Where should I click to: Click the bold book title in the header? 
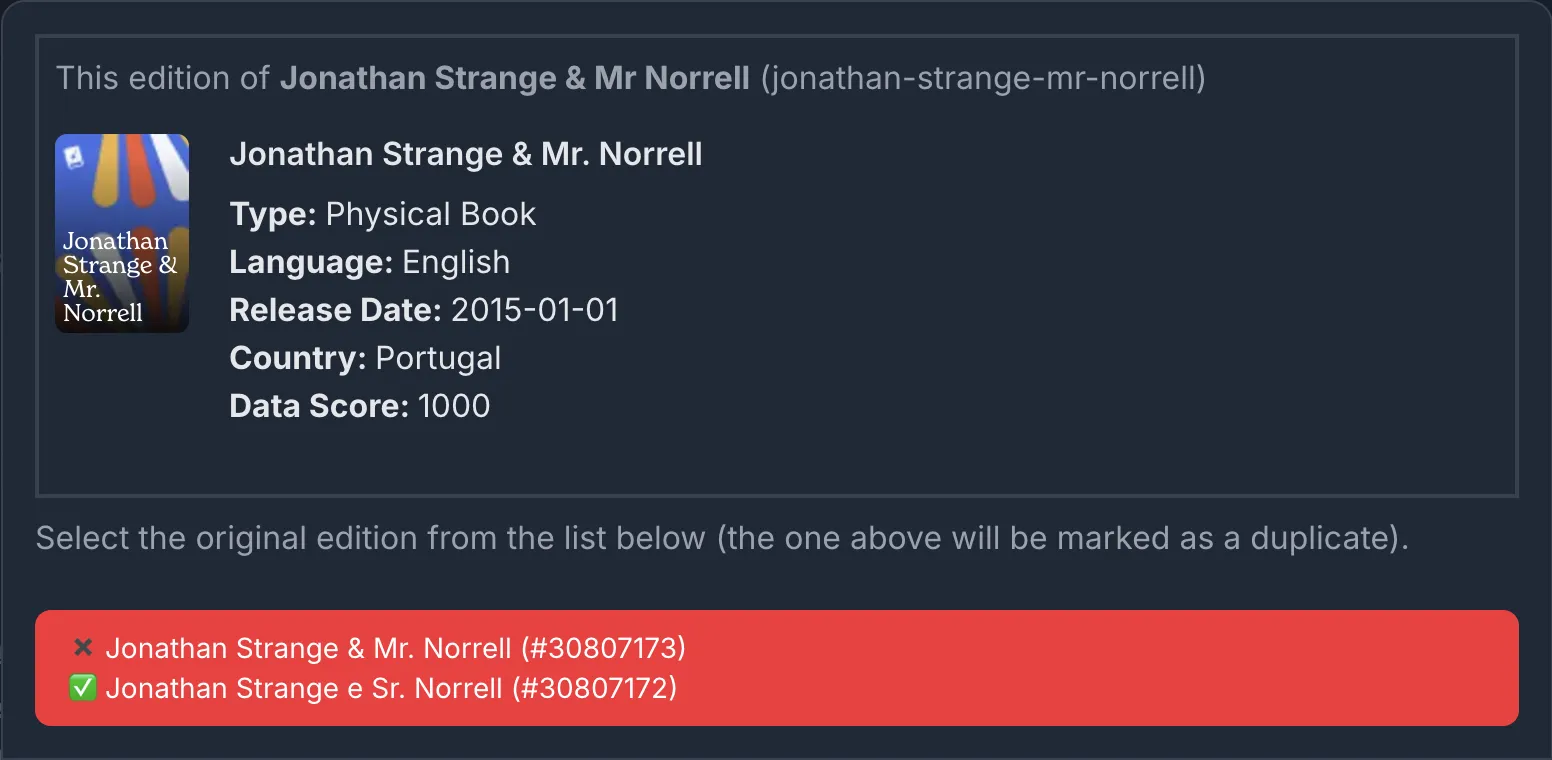coord(514,78)
